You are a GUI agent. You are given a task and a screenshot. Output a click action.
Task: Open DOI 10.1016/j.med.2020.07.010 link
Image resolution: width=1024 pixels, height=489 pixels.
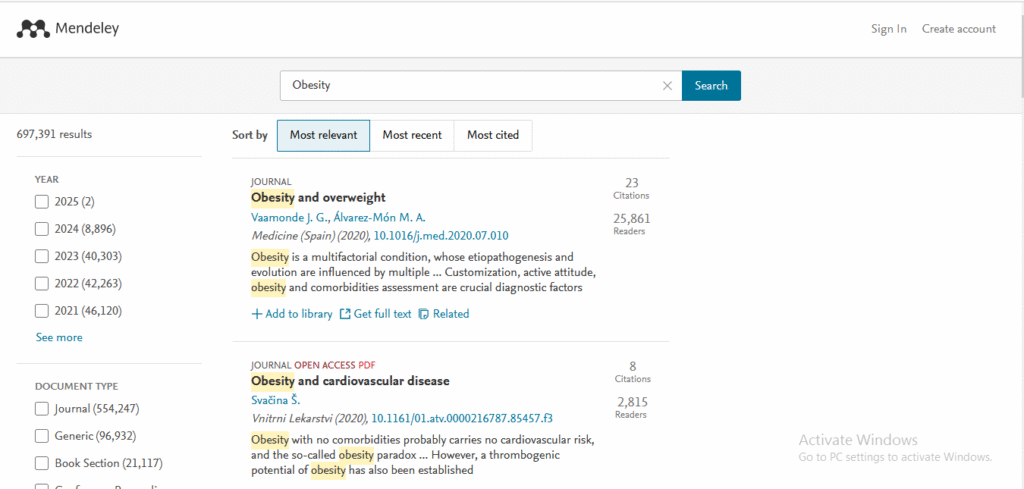(x=441, y=236)
